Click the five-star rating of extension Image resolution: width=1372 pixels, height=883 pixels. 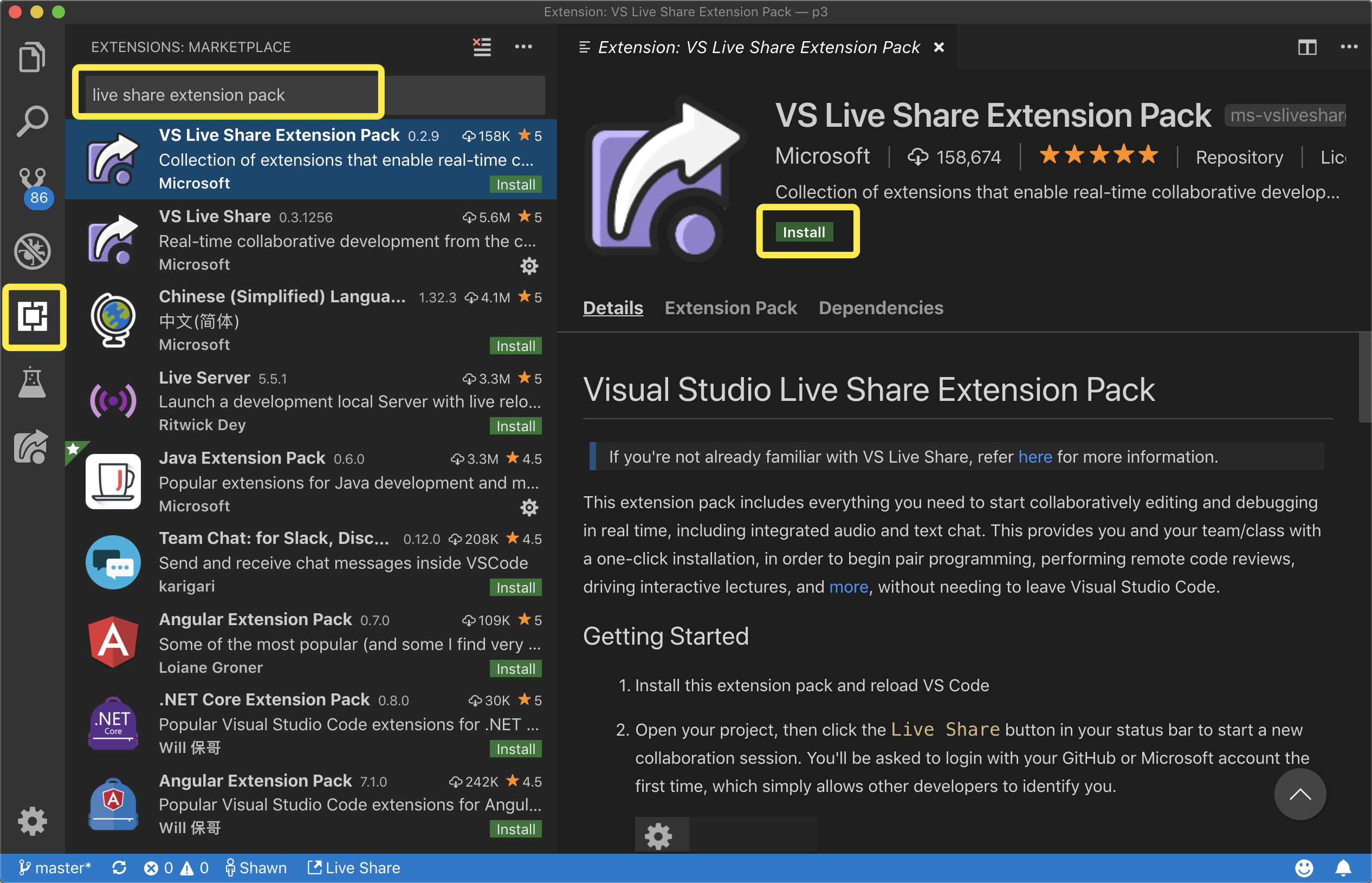[x=1098, y=155]
